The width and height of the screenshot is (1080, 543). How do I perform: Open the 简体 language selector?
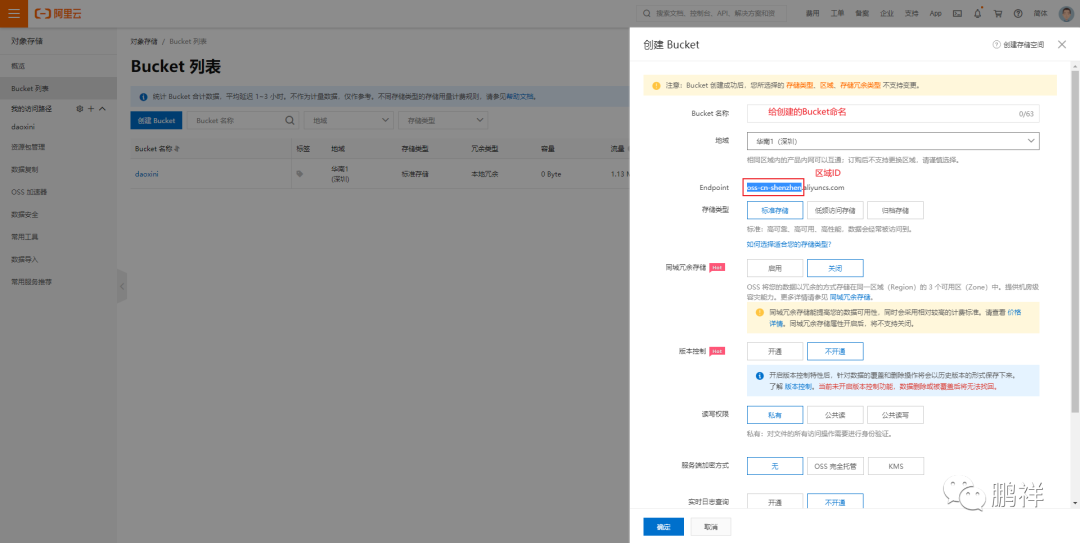coord(1041,13)
